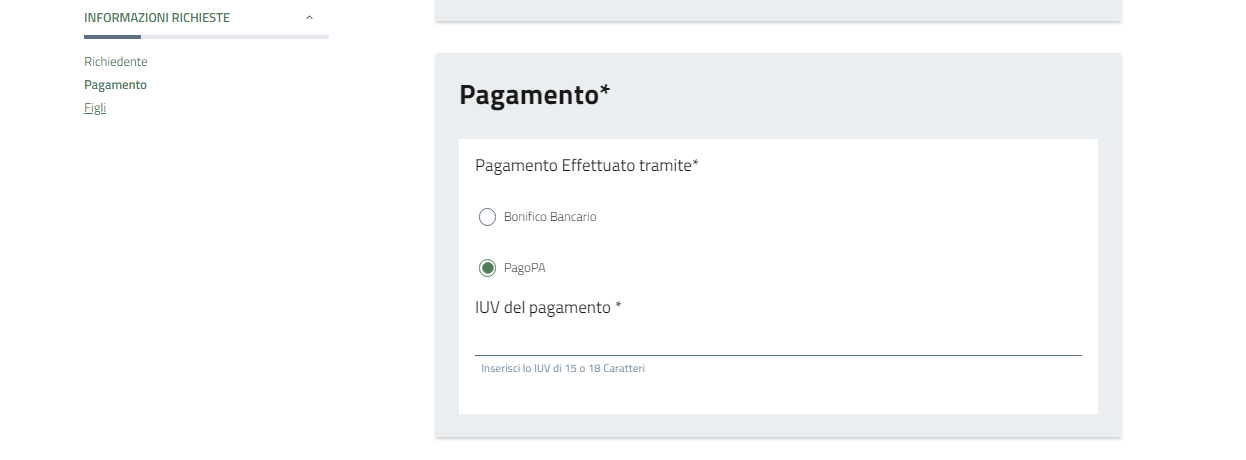Screen dimensions: 1246x460
Task: Click the IUV 15 o 18 Caratteri hint
Action: pos(563,369)
